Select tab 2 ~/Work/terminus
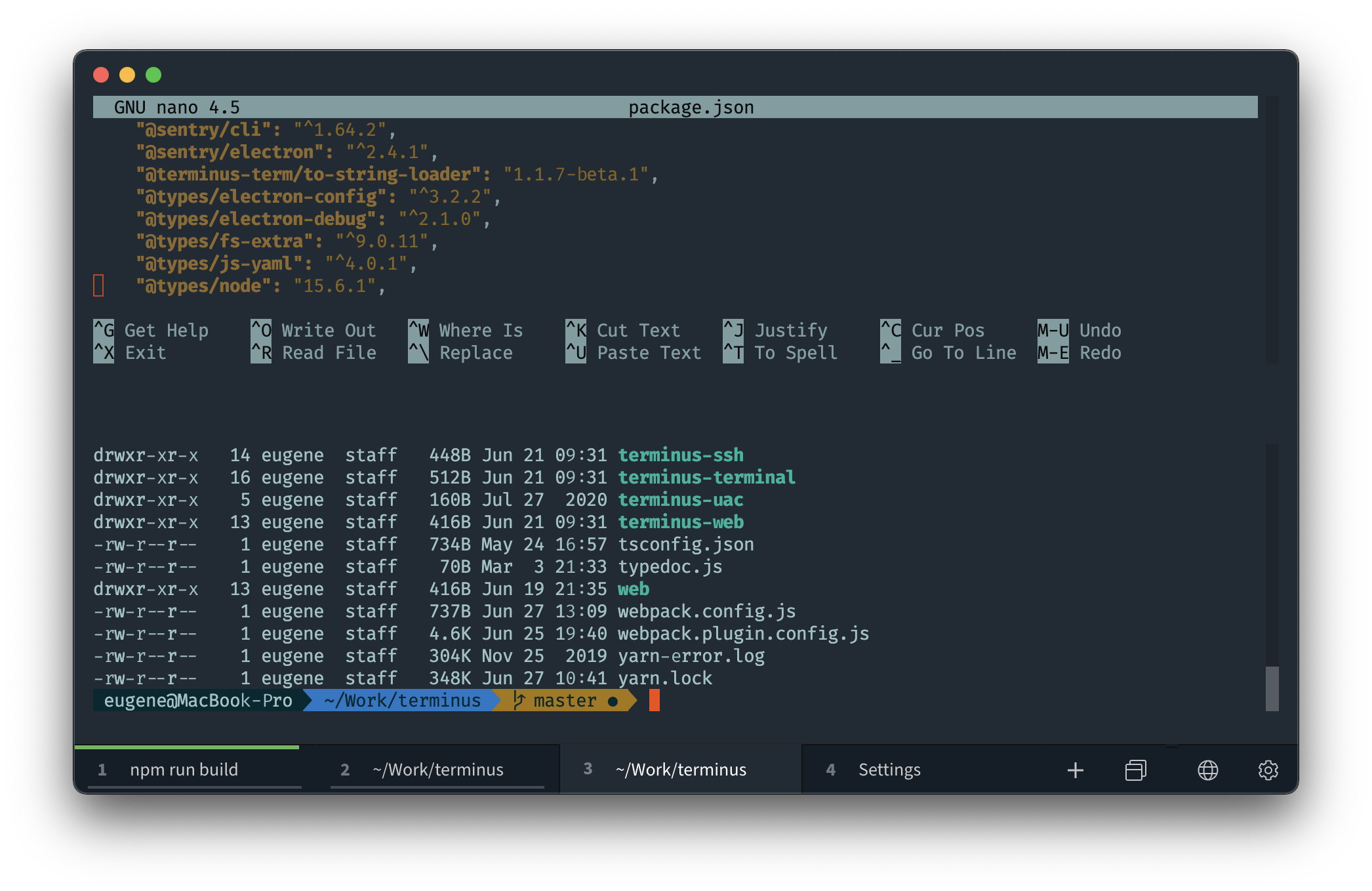This screenshot has width=1372, height=891. coord(437,770)
